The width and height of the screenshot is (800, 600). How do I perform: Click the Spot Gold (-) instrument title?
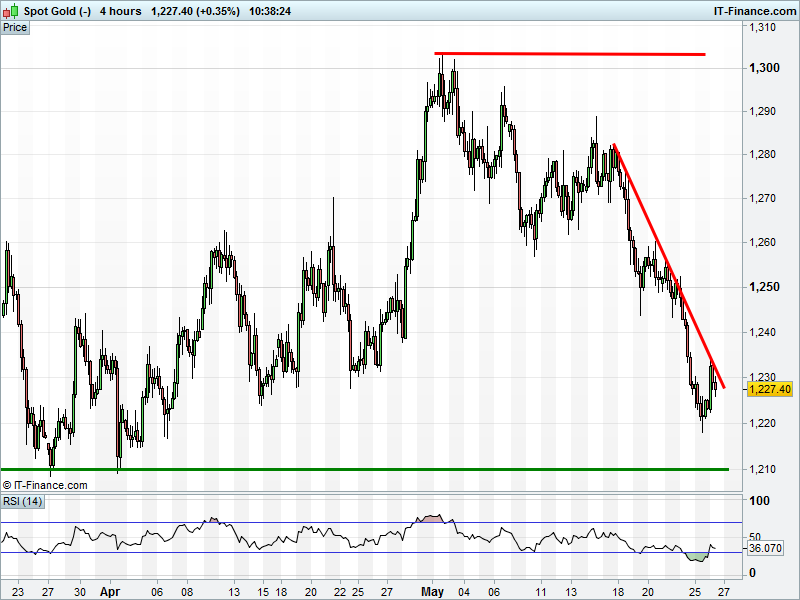[x=57, y=11]
